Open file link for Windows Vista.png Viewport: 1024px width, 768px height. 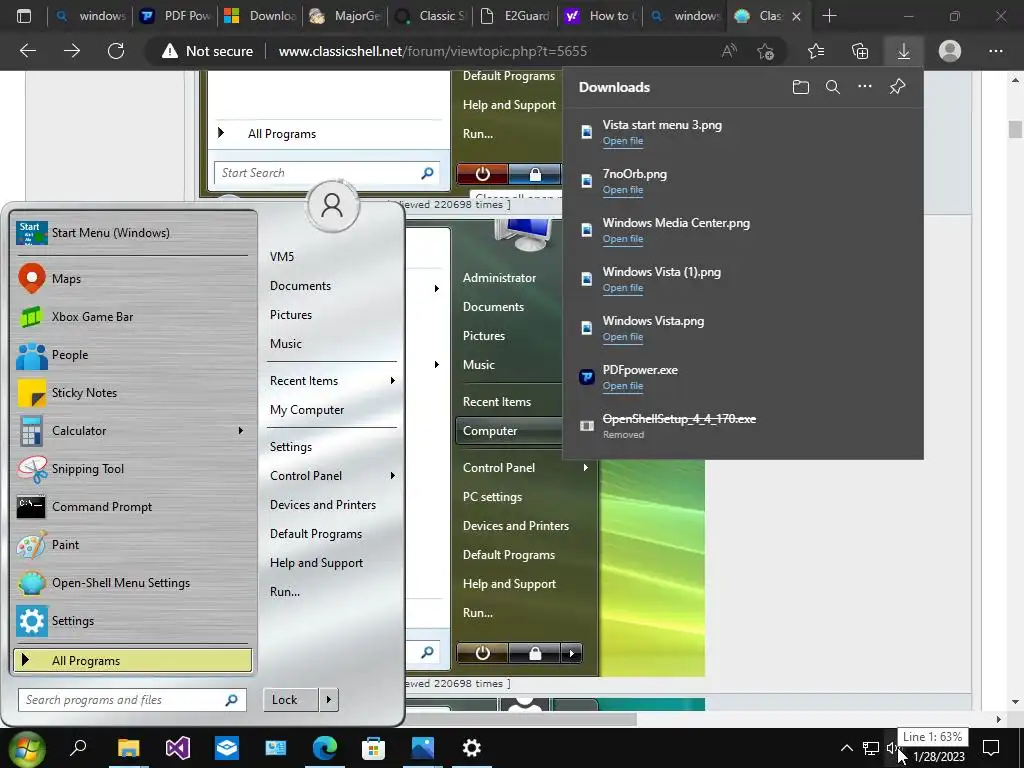[622, 337]
